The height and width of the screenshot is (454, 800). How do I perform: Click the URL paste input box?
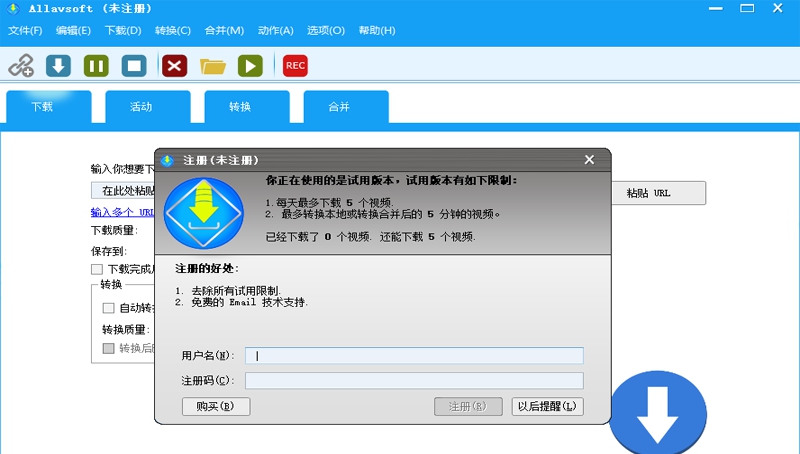click(123, 191)
